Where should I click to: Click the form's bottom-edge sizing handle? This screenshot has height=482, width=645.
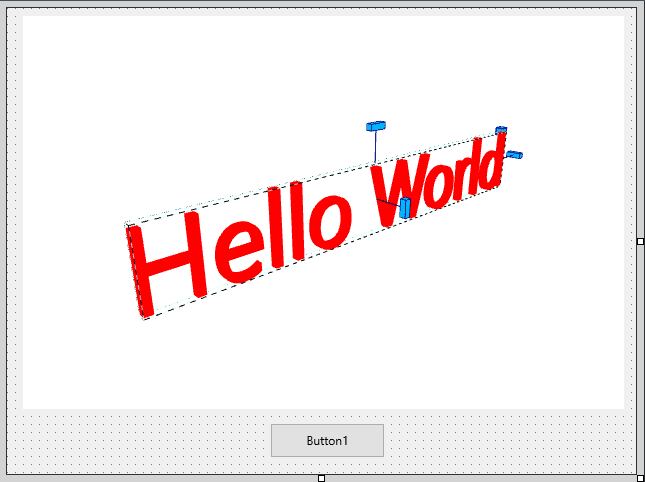[322, 478]
